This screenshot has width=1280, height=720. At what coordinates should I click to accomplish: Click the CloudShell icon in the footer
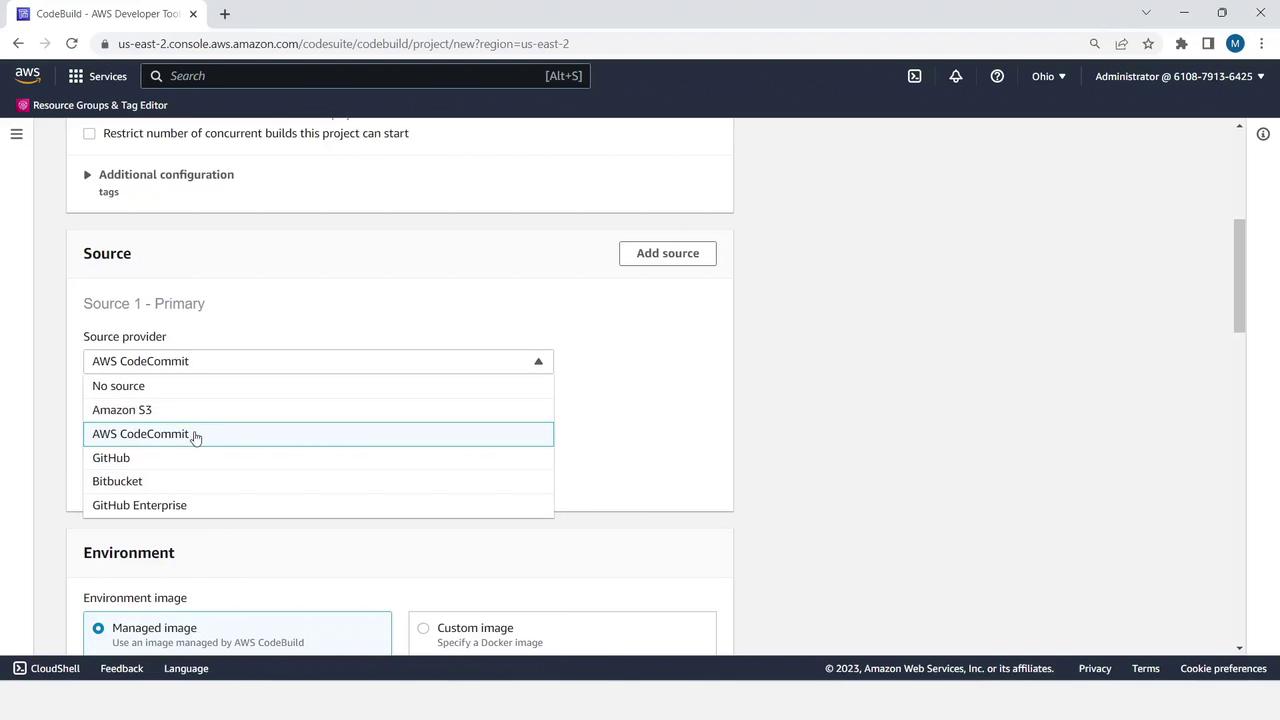coord(20,669)
